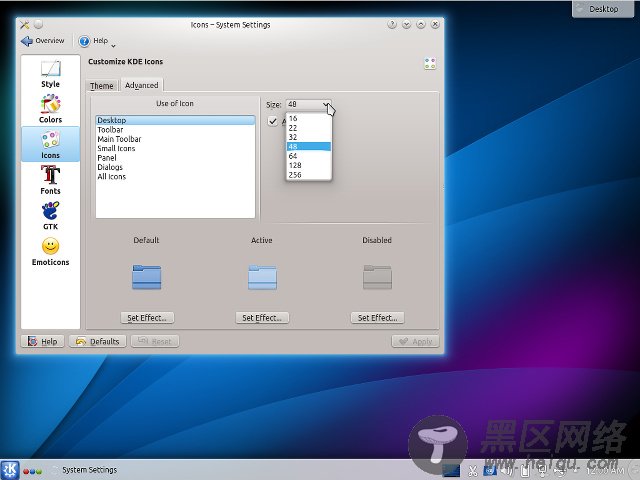The width and height of the screenshot is (640, 480).
Task: Click the Default folder icon preview
Action: pos(147,277)
